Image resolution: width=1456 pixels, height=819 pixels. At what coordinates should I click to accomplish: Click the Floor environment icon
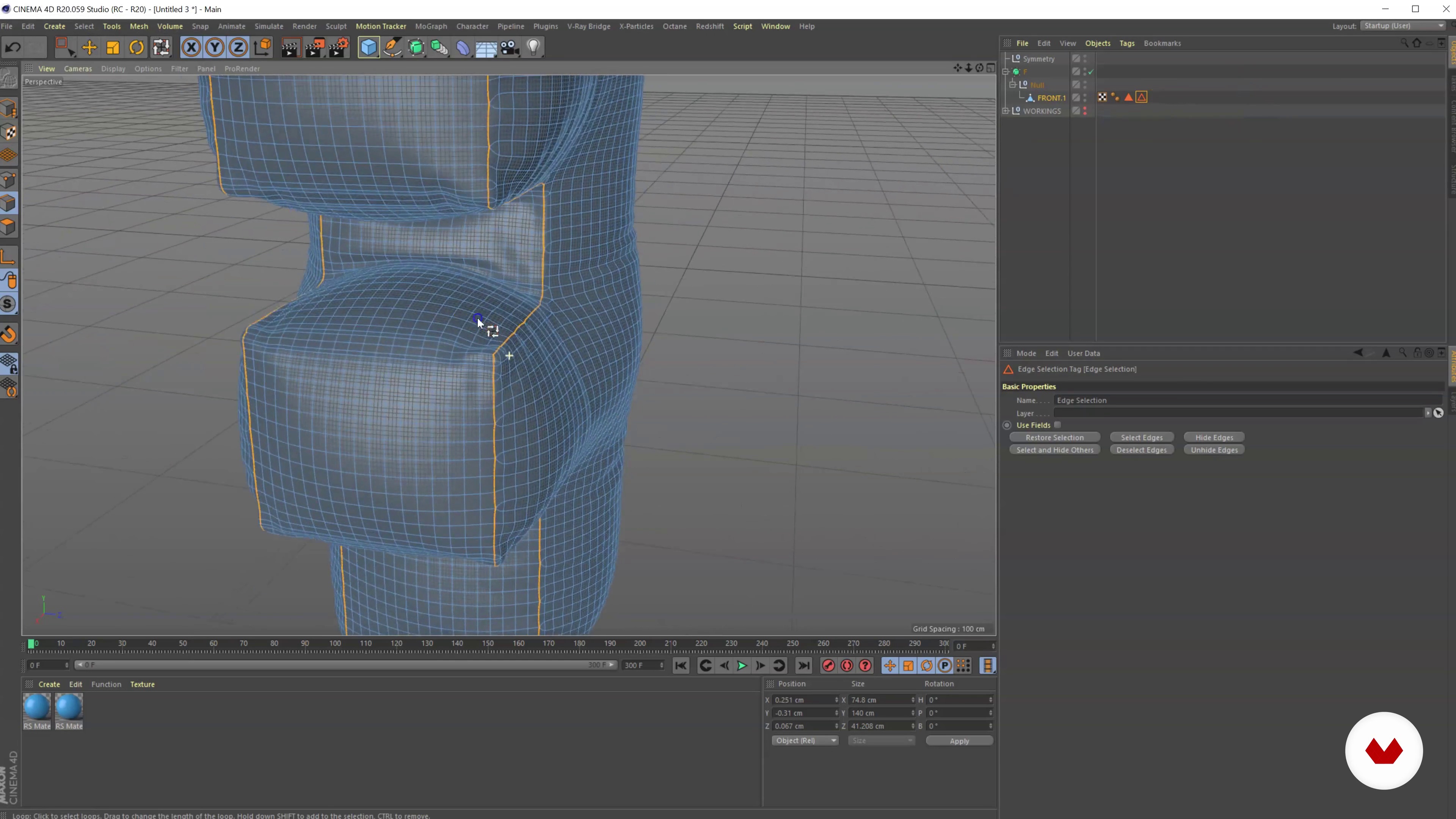click(486, 47)
